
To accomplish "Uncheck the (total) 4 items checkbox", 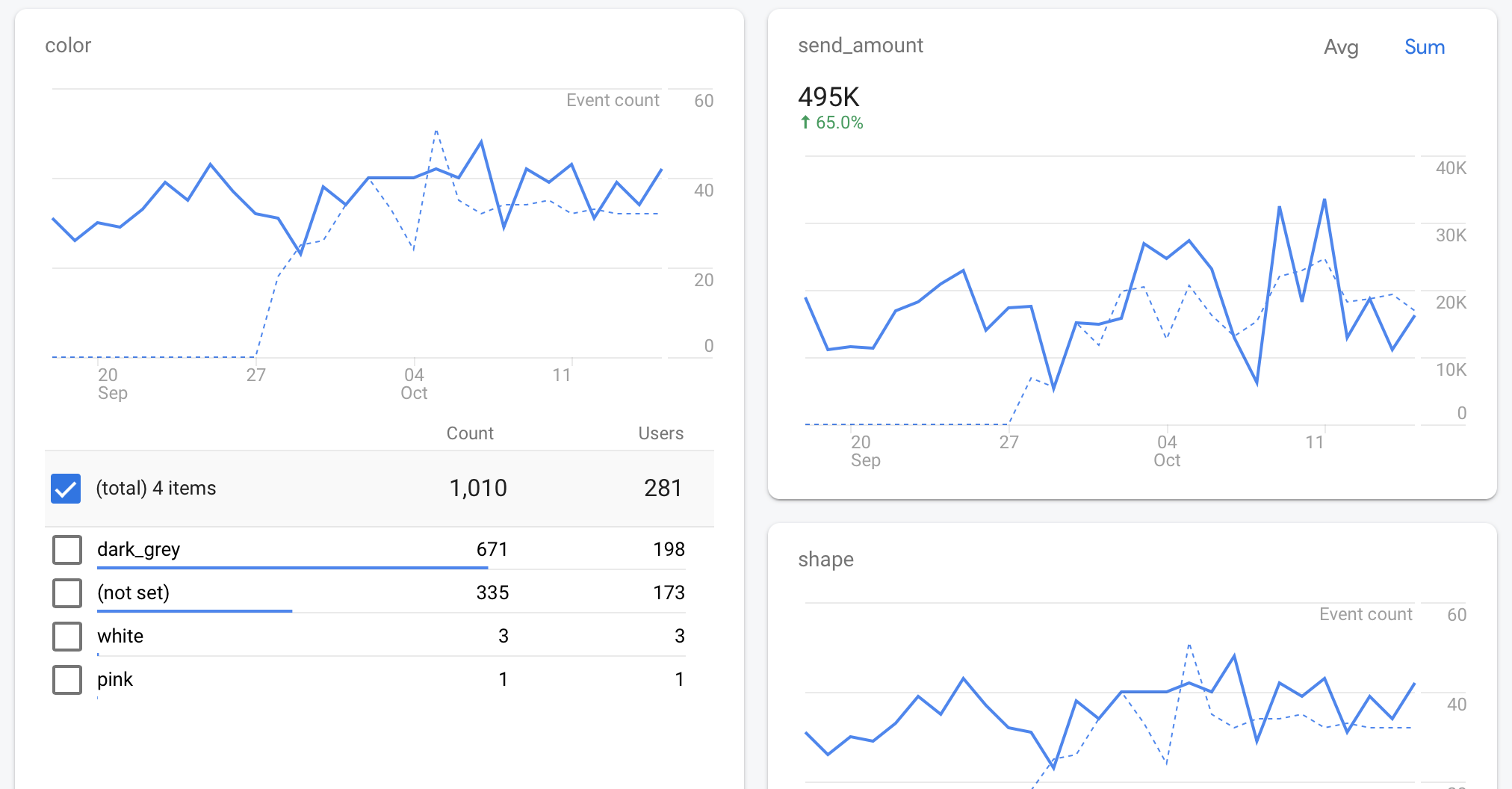I will pos(66,489).
